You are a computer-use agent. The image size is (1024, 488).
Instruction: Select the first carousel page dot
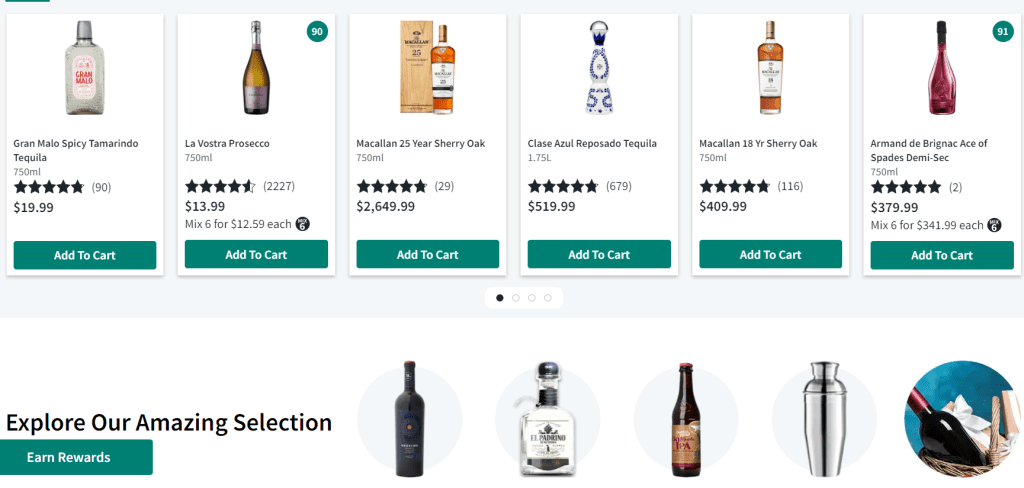coord(500,298)
